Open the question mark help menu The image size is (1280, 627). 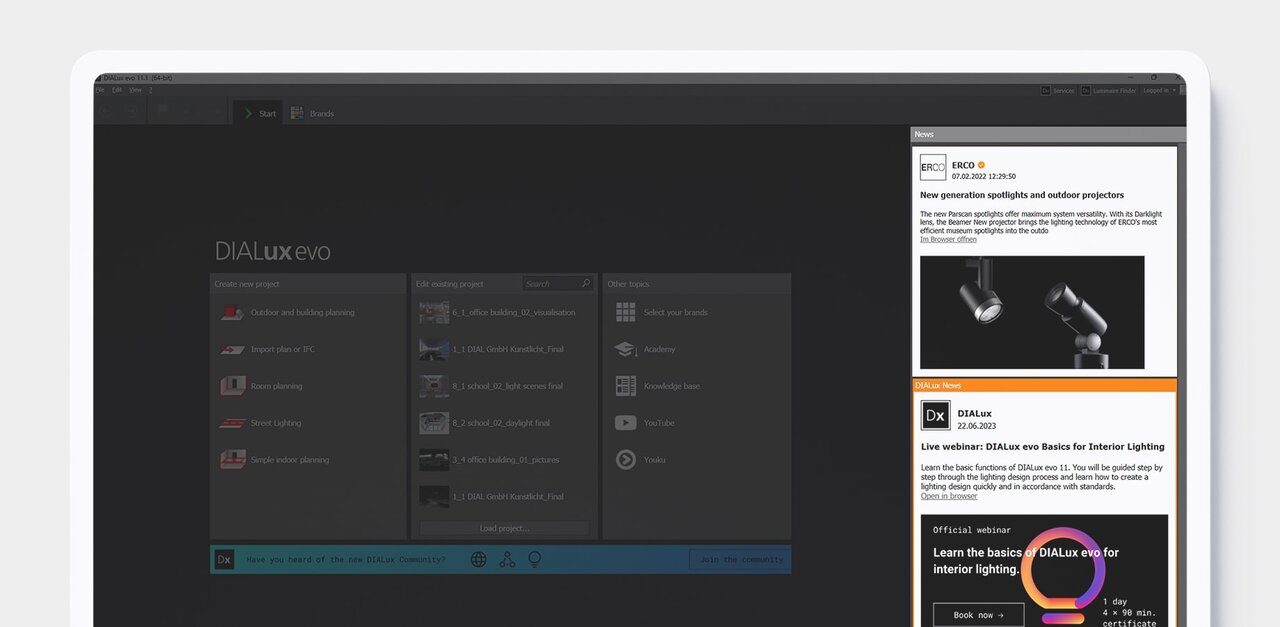click(151, 90)
